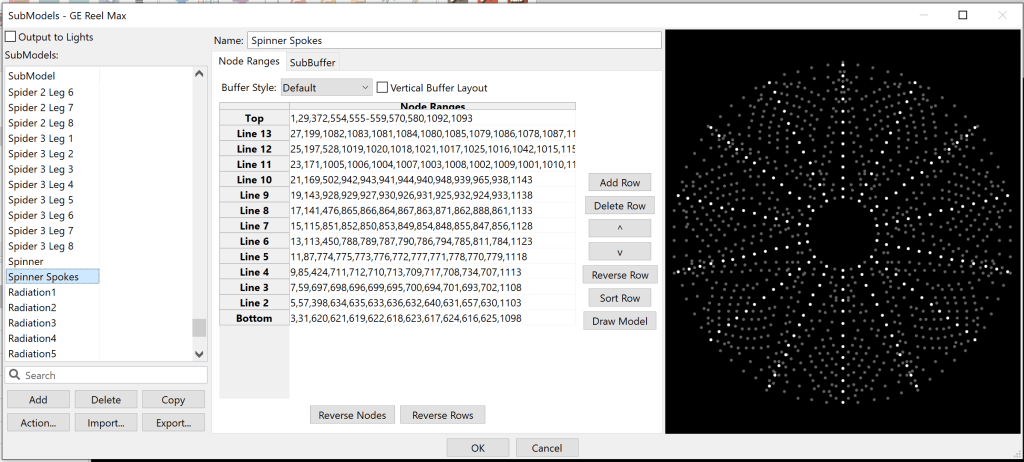1024x462 pixels.
Task: Click the Export... button
Action: coord(173,422)
